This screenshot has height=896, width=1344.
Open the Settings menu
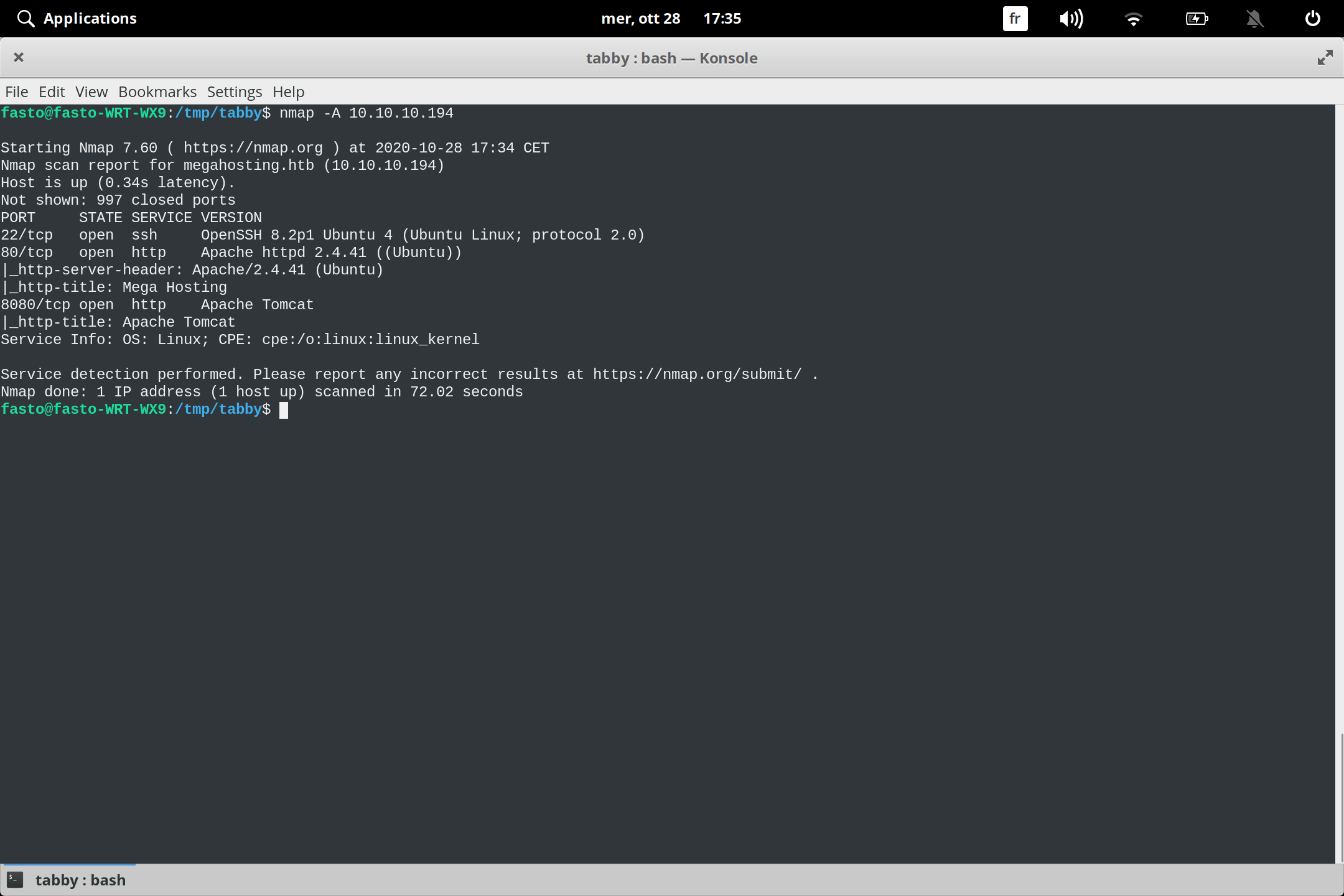click(x=234, y=91)
